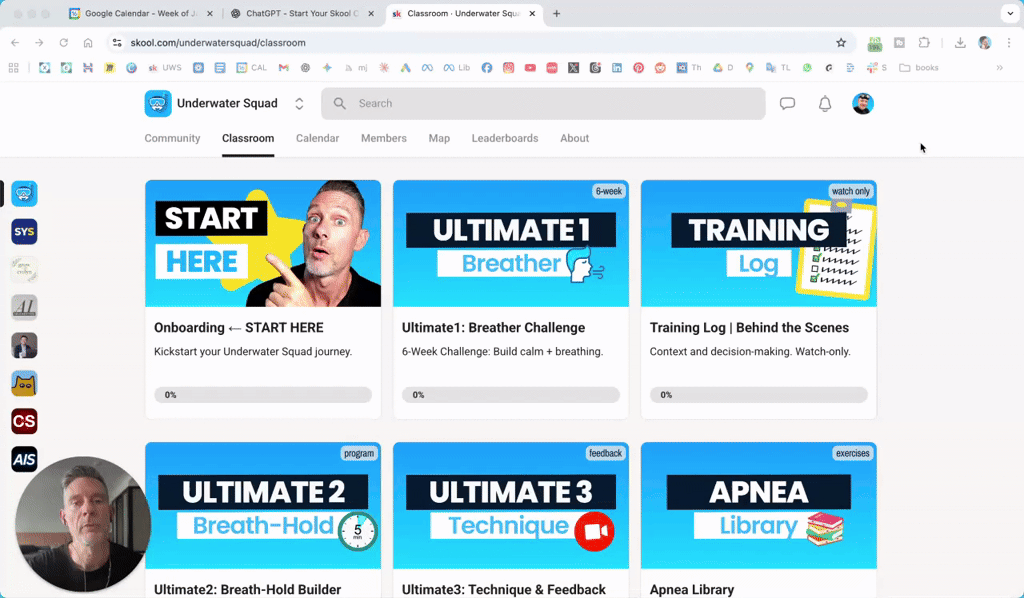Open Ultimate2: Breath-Hold Builder title
The image size is (1024, 598).
click(248, 590)
